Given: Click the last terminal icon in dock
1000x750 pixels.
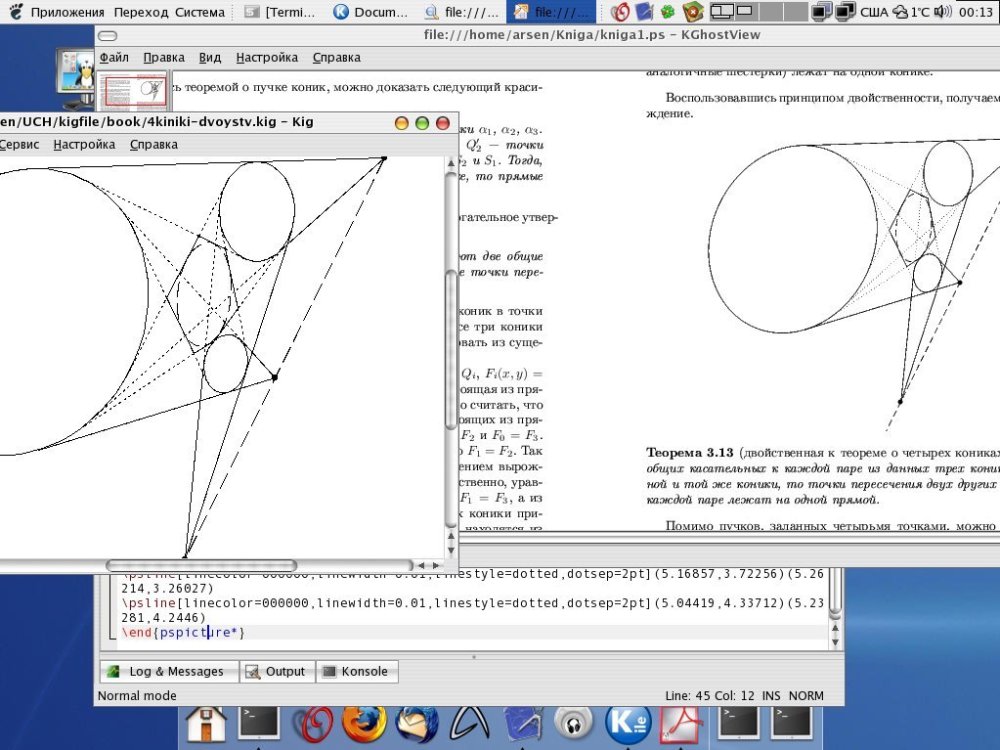Looking at the screenshot, I should click(x=792, y=723).
